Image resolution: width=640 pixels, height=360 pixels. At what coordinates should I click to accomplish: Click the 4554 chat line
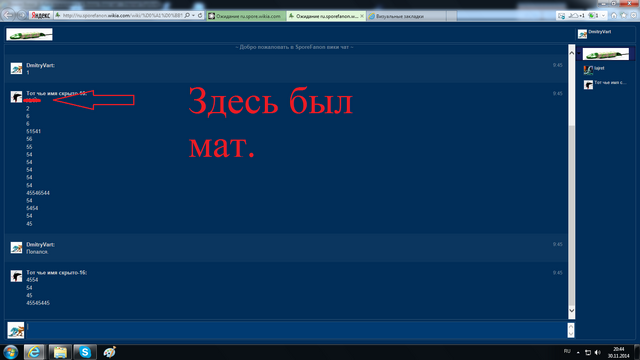pos(32,280)
